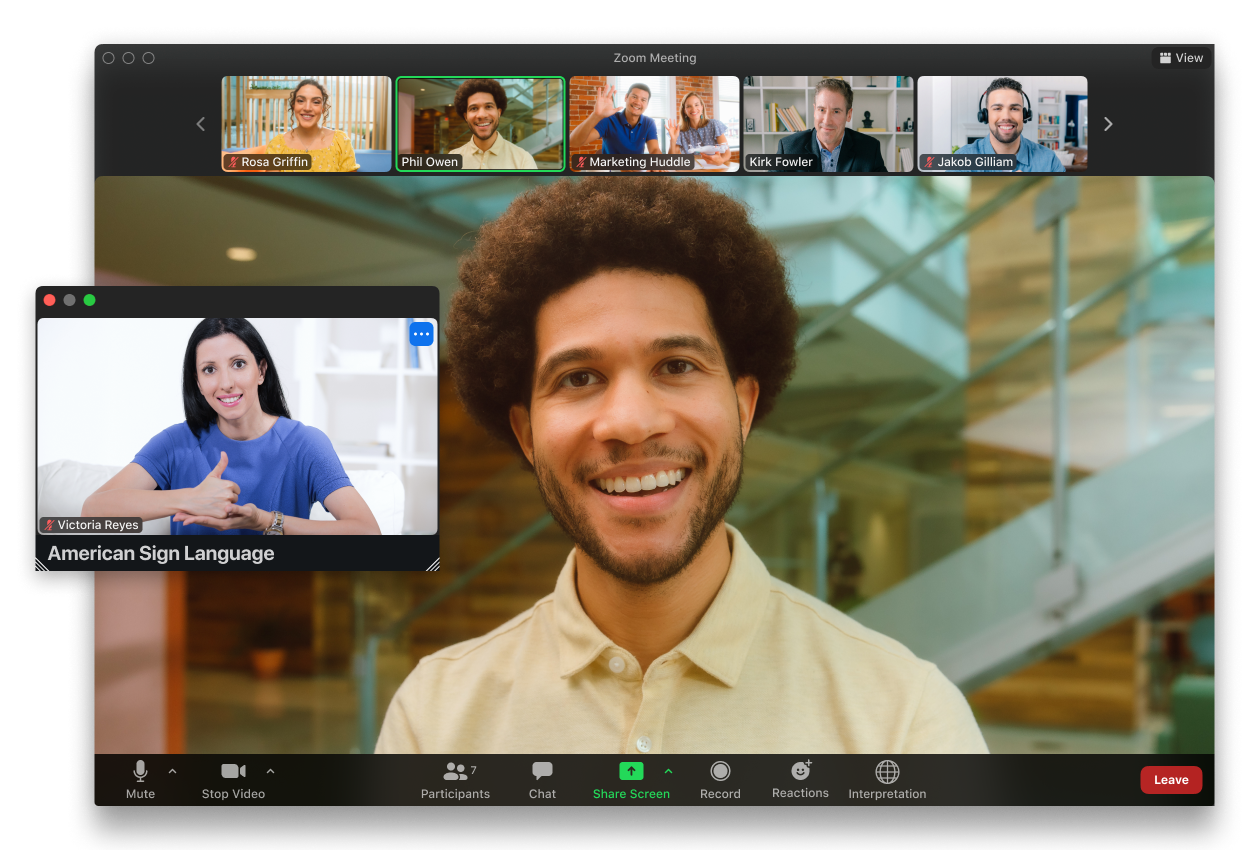Mute the microphone
Viewport: 1250px width, 850px height.
140,780
